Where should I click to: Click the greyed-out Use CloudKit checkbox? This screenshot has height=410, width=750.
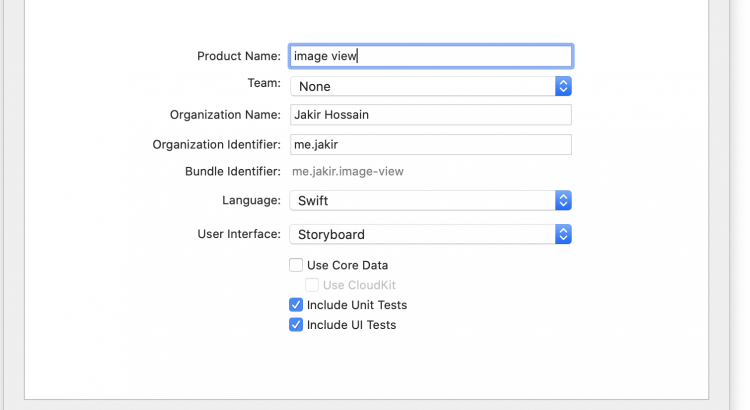point(312,285)
